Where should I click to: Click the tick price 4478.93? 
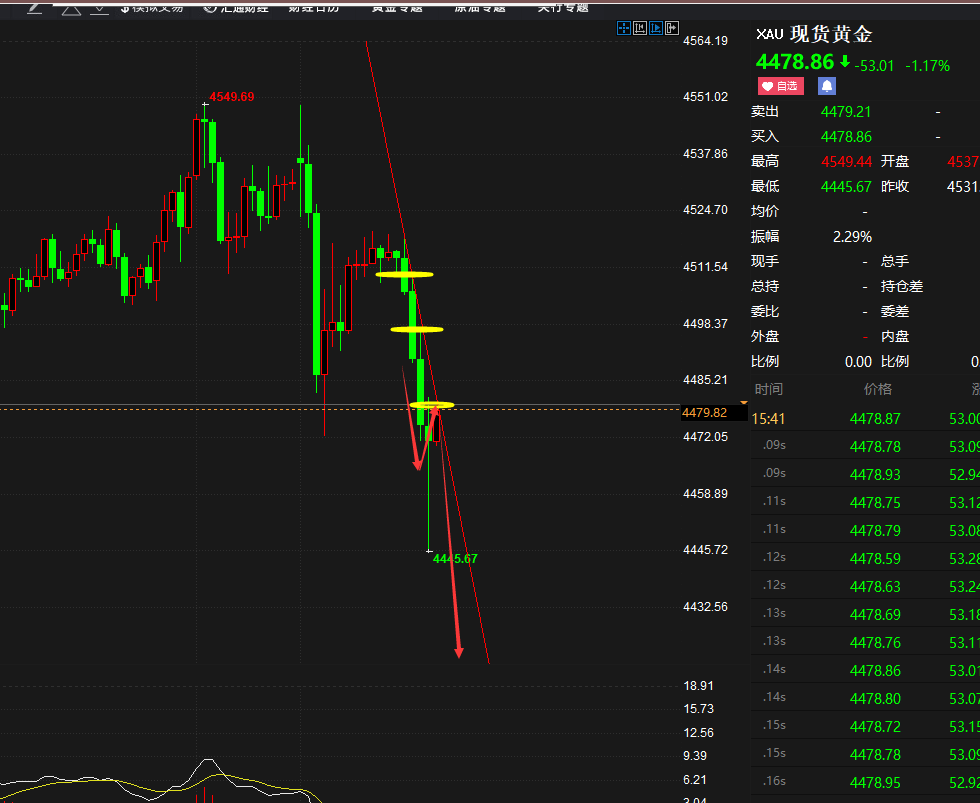875,475
